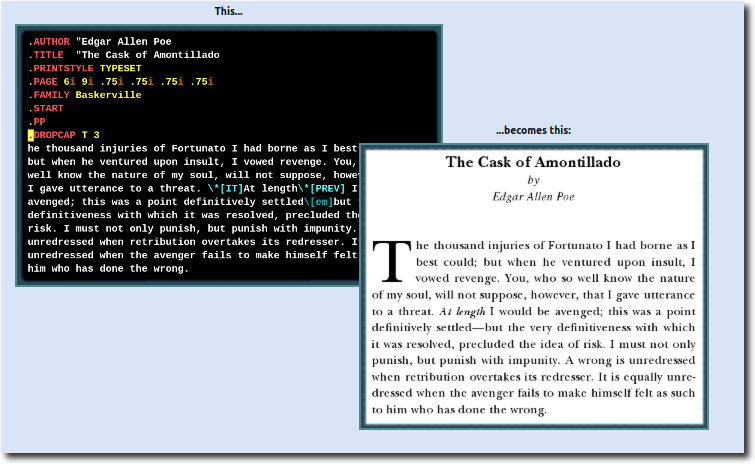Click the italic "At length" in output
The image size is (755, 464).
460,311
